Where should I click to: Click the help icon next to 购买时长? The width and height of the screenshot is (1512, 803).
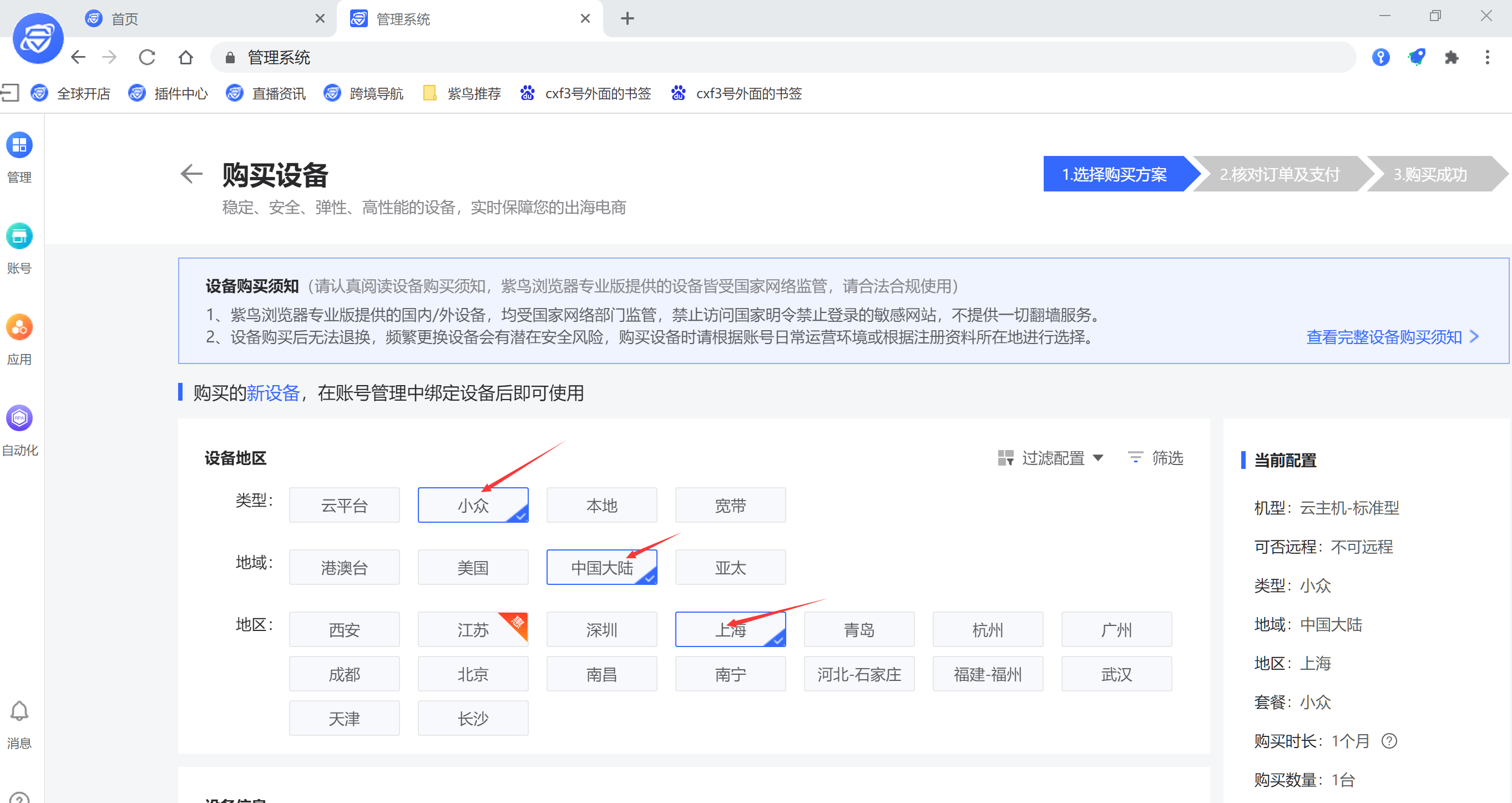(x=1389, y=741)
